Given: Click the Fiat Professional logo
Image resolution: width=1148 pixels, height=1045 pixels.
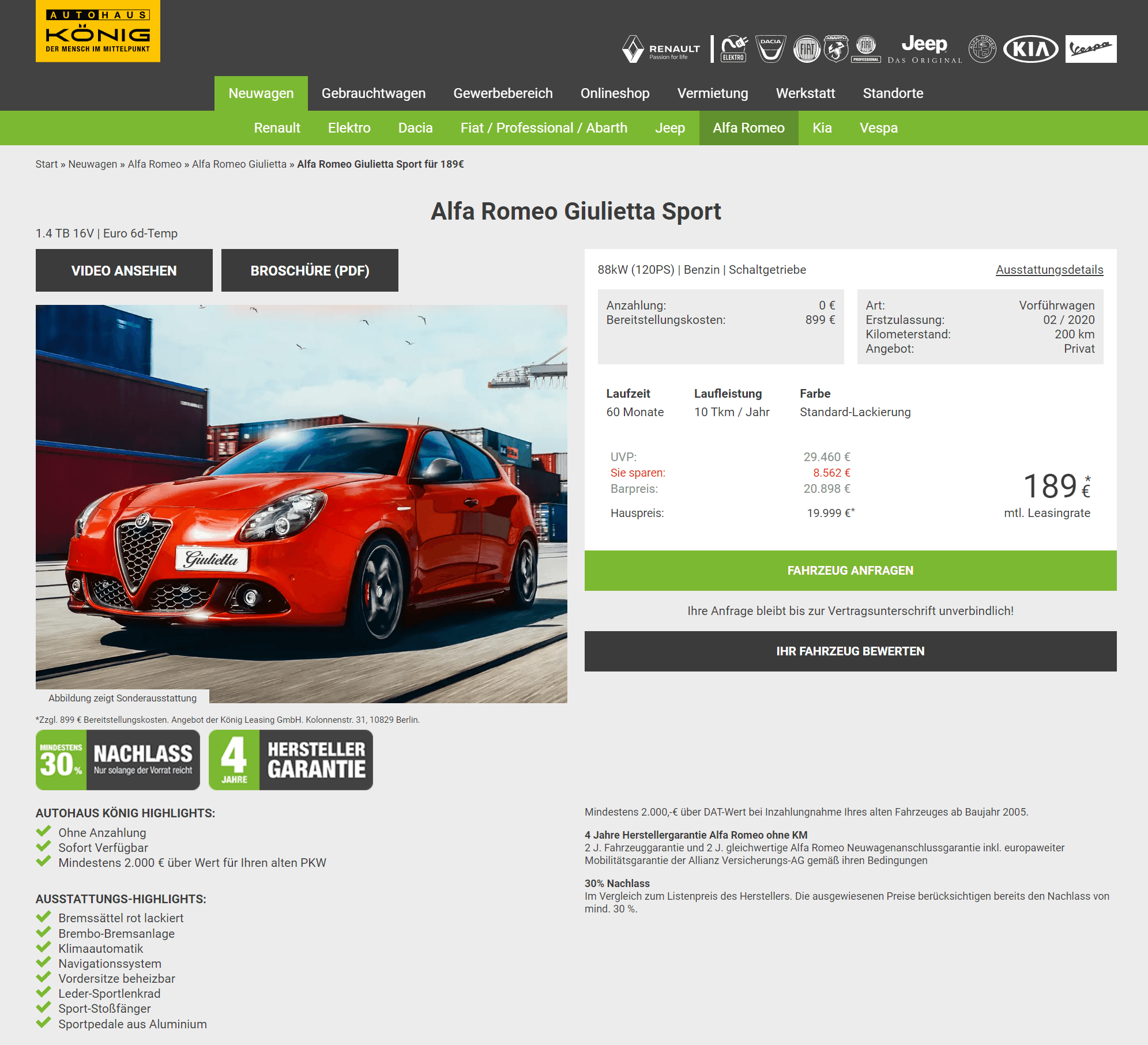Looking at the screenshot, I should (866, 49).
